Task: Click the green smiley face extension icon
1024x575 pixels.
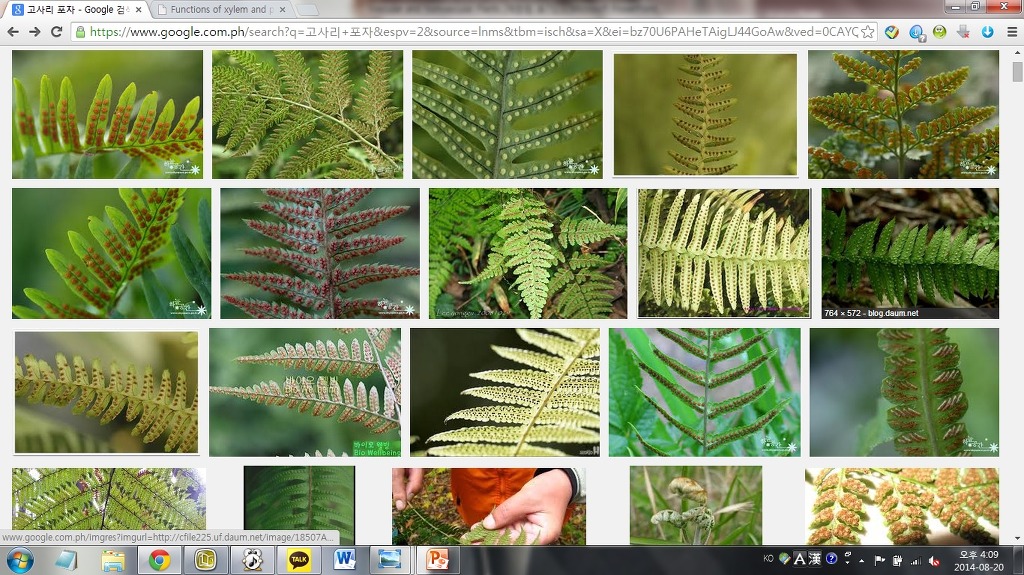Action: (939, 31)
